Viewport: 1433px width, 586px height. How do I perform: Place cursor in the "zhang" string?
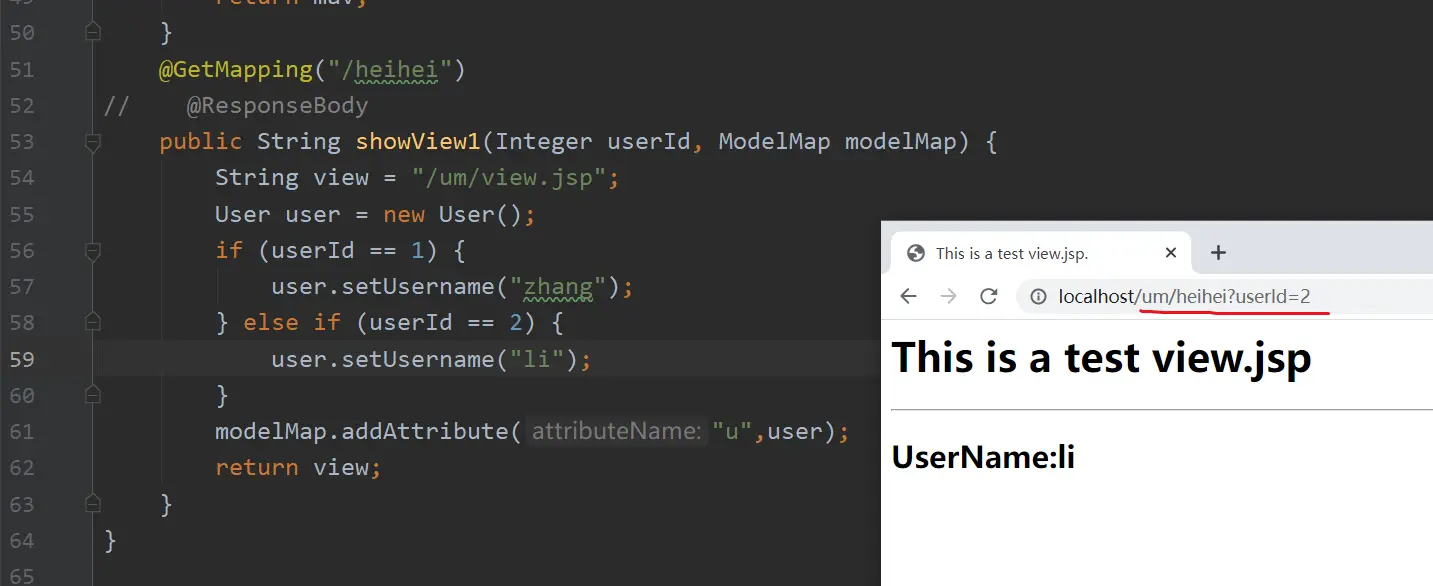(558, 287)
